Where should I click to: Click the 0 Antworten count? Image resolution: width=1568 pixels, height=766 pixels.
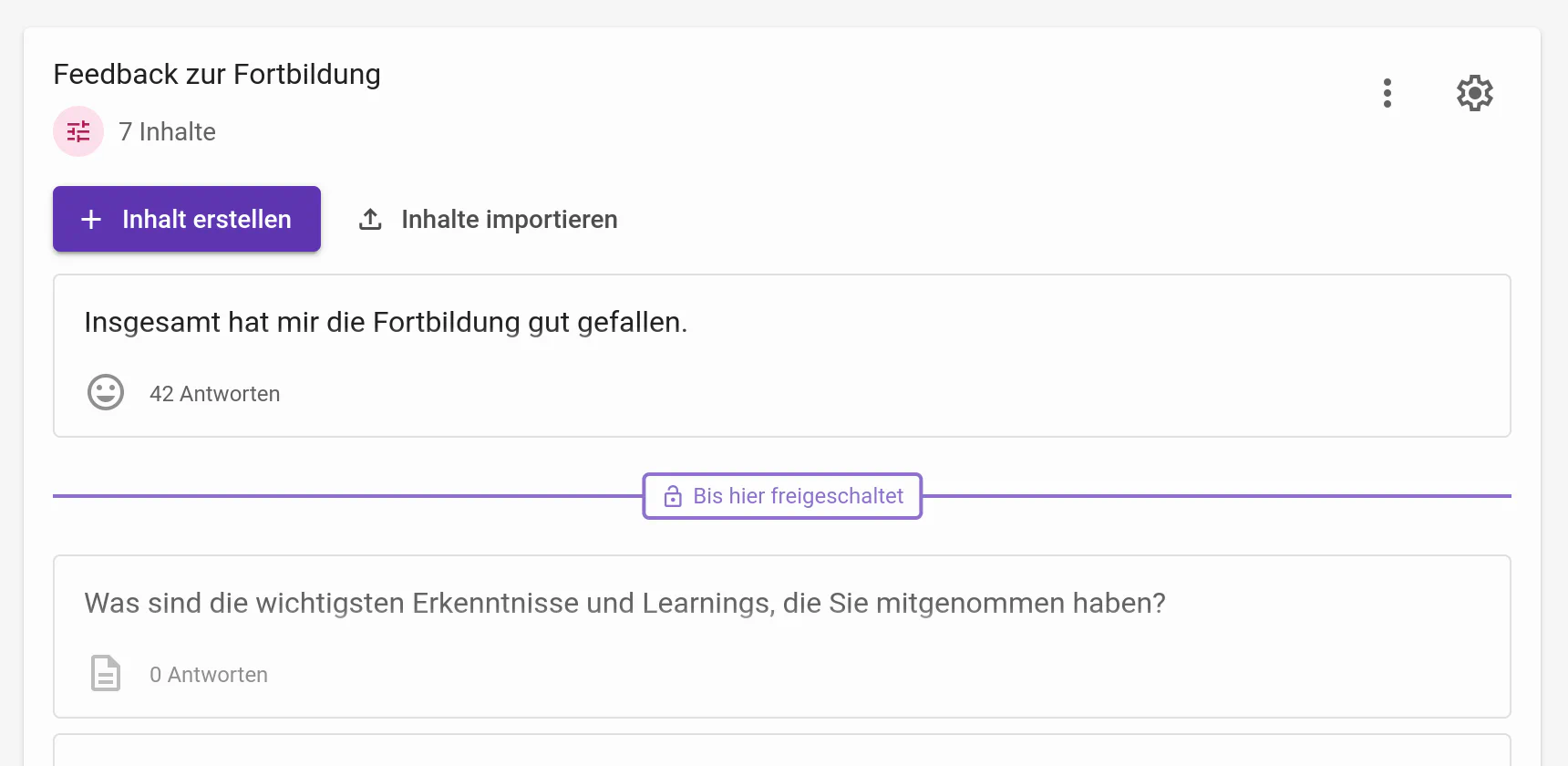(x=208, y=675)
